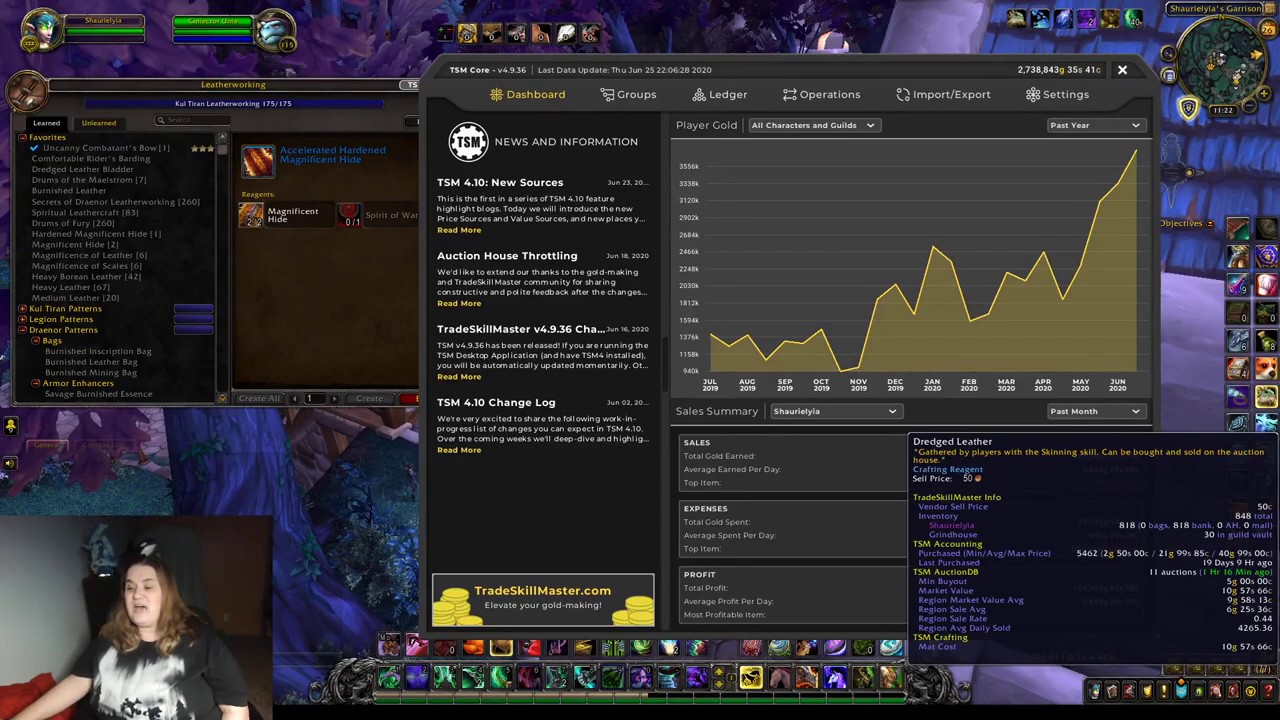
Task: Select Savage Burnished Essence recipe
Action: pos(99,394)
